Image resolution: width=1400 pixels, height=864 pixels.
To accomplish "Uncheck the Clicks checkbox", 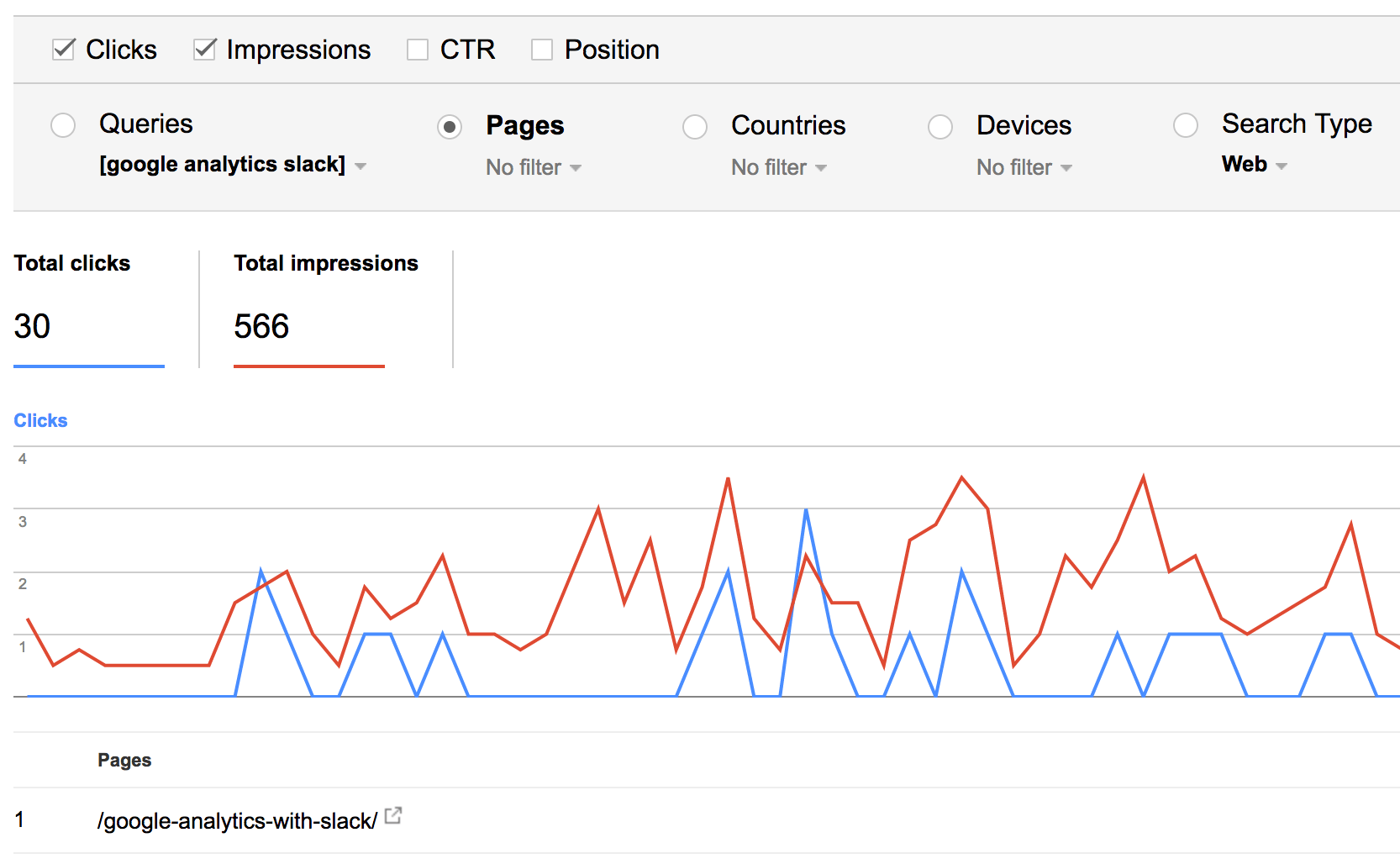I will pos(64,50).
